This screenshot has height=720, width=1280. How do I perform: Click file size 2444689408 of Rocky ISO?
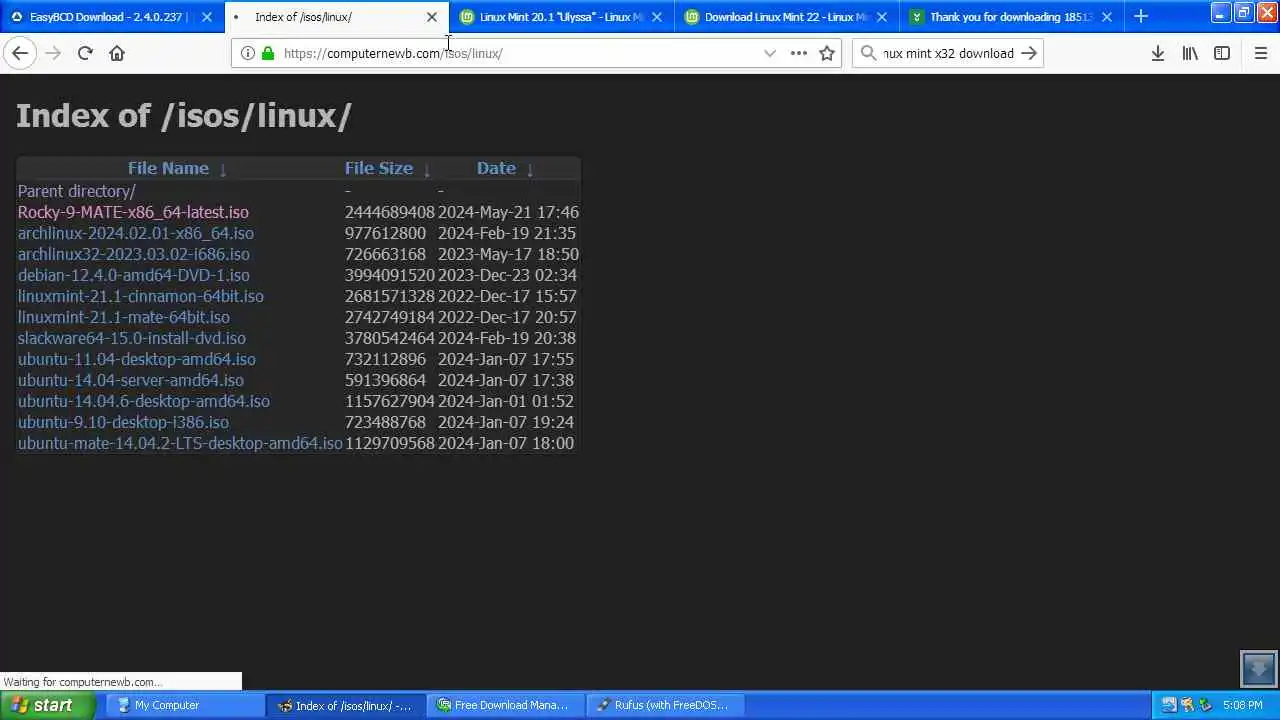(x=390, y=212)
